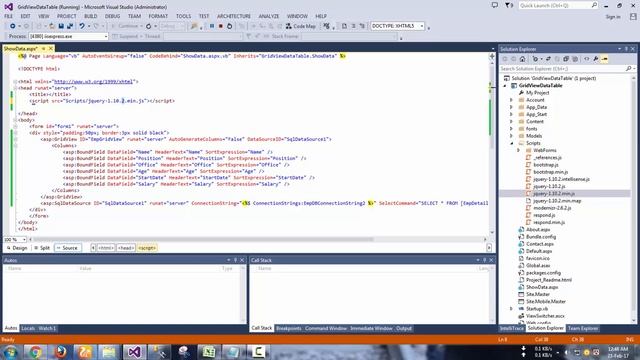Click the search magnifier in Solution Explorer
The image size is (640, 360).
[629, 69]
